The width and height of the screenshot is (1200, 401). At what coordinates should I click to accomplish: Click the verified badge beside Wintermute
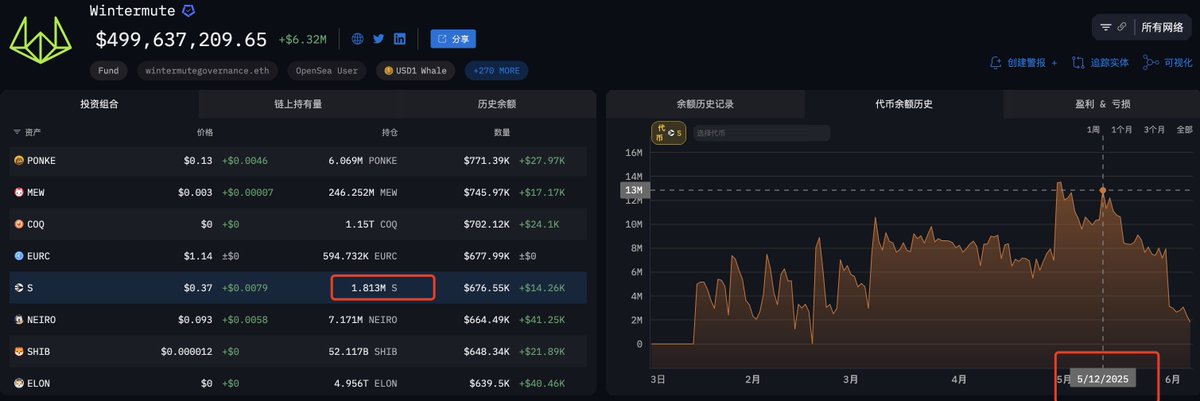tap(188, 11)
